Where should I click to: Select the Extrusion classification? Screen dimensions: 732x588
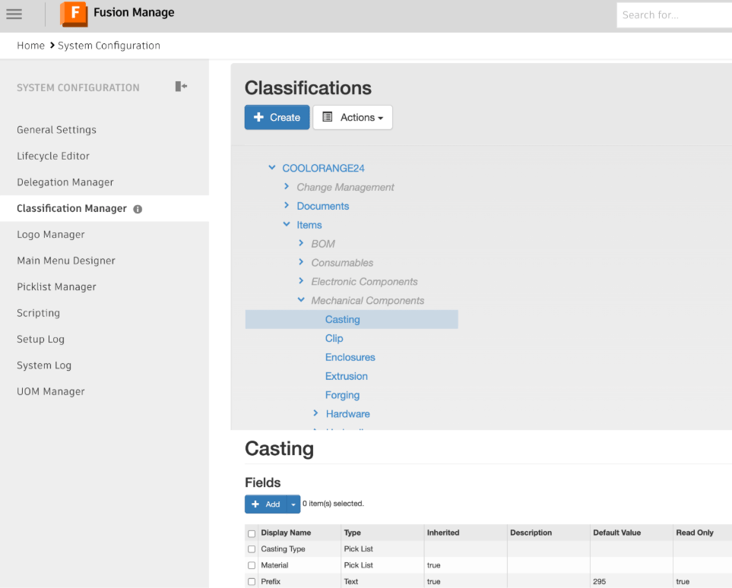346,376
